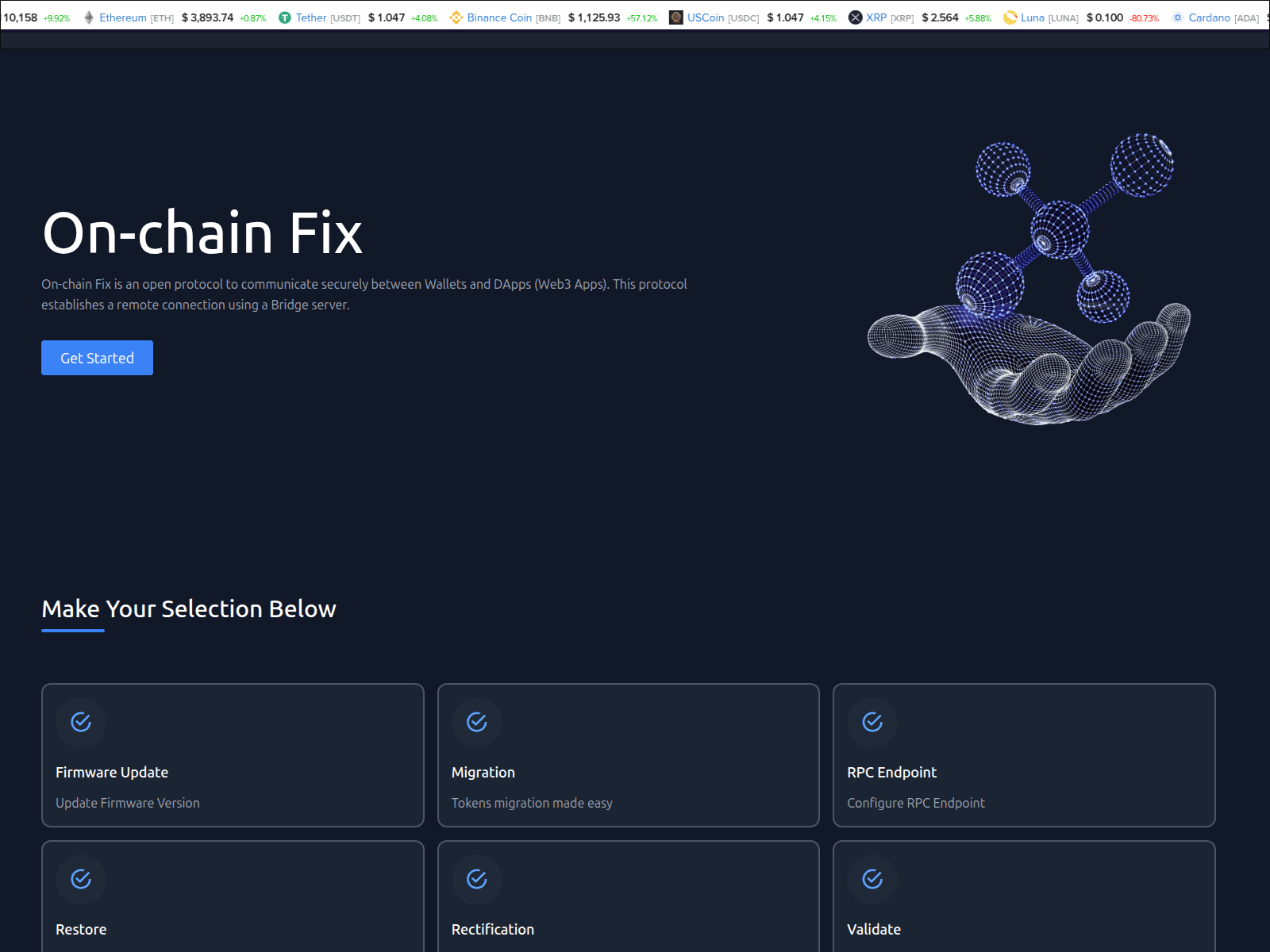Screen dimensions: 1270x952
Task: Click the Restore card checkmark icon
Action: pos(81,879)
